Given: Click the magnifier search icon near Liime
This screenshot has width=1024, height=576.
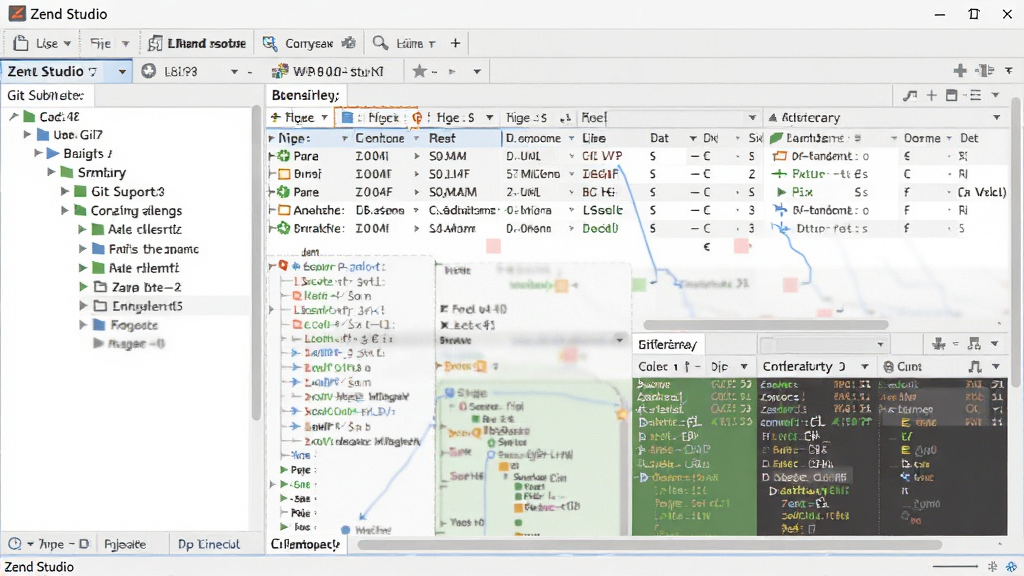Looking at the screenshot, I should (x=380, y=43).
